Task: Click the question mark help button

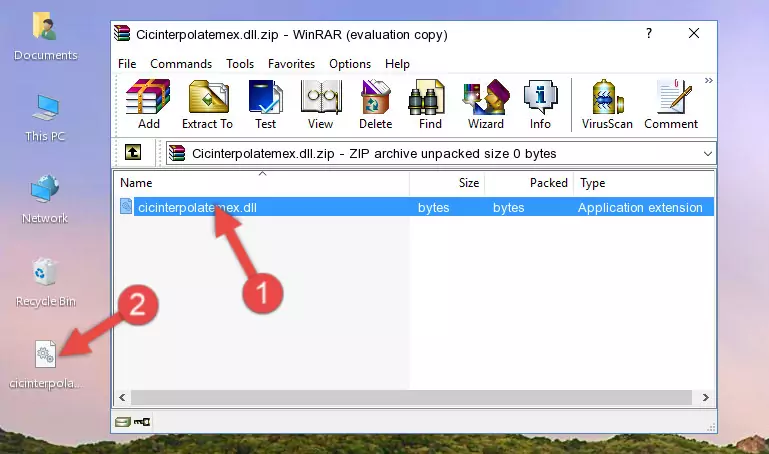Action: click(x=649, y=33)
